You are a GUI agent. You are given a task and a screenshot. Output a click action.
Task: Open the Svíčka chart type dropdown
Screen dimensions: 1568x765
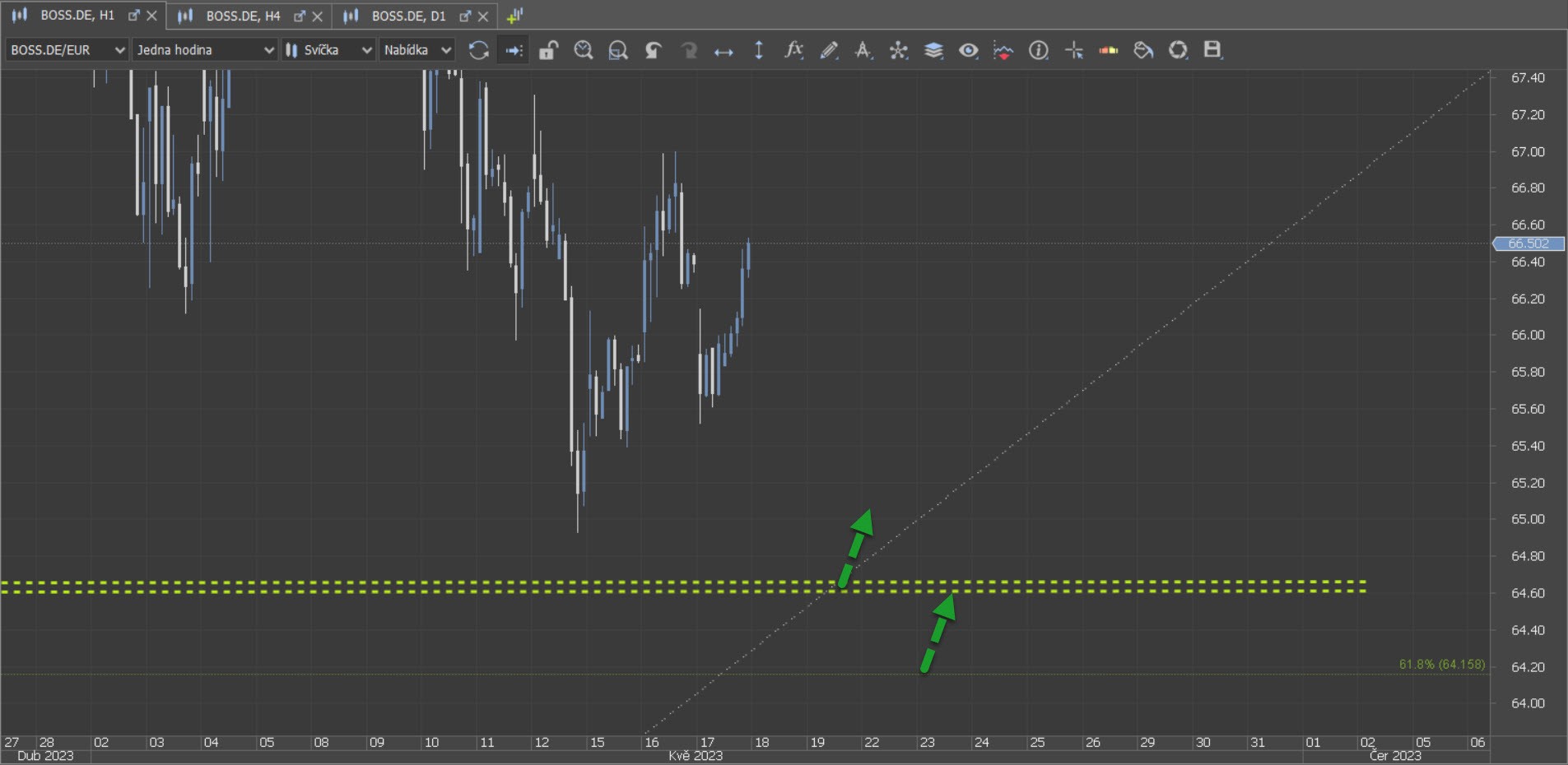coord(328,50)
